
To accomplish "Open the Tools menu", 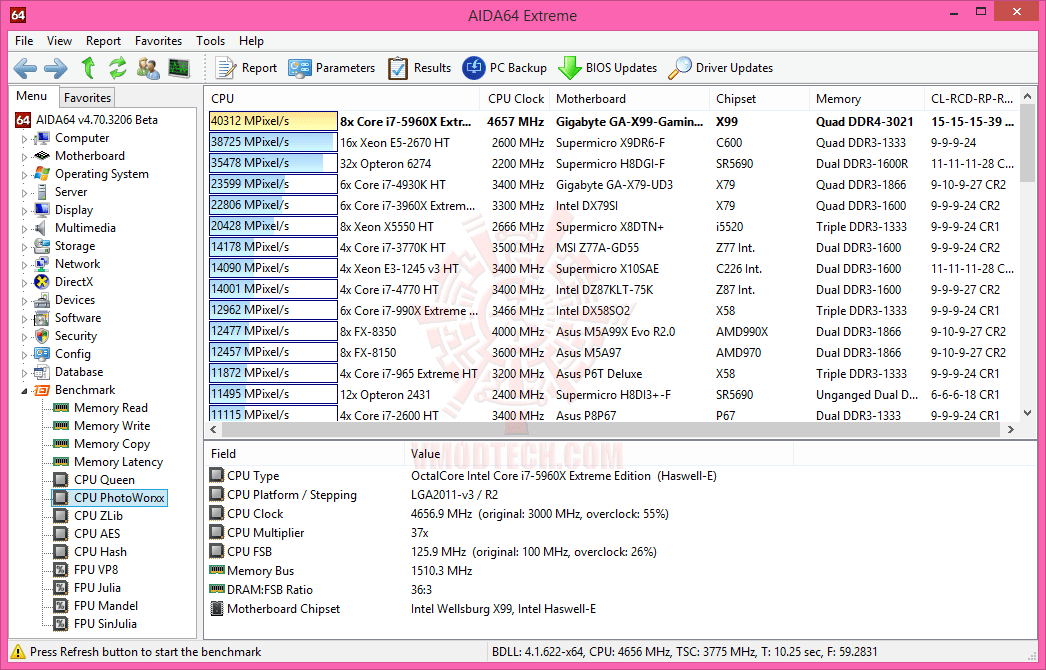I will [210, 41].
